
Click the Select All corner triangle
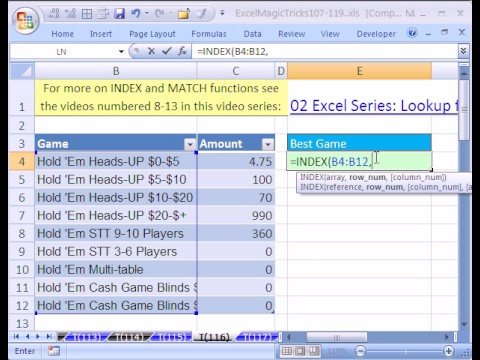(22, 71)
